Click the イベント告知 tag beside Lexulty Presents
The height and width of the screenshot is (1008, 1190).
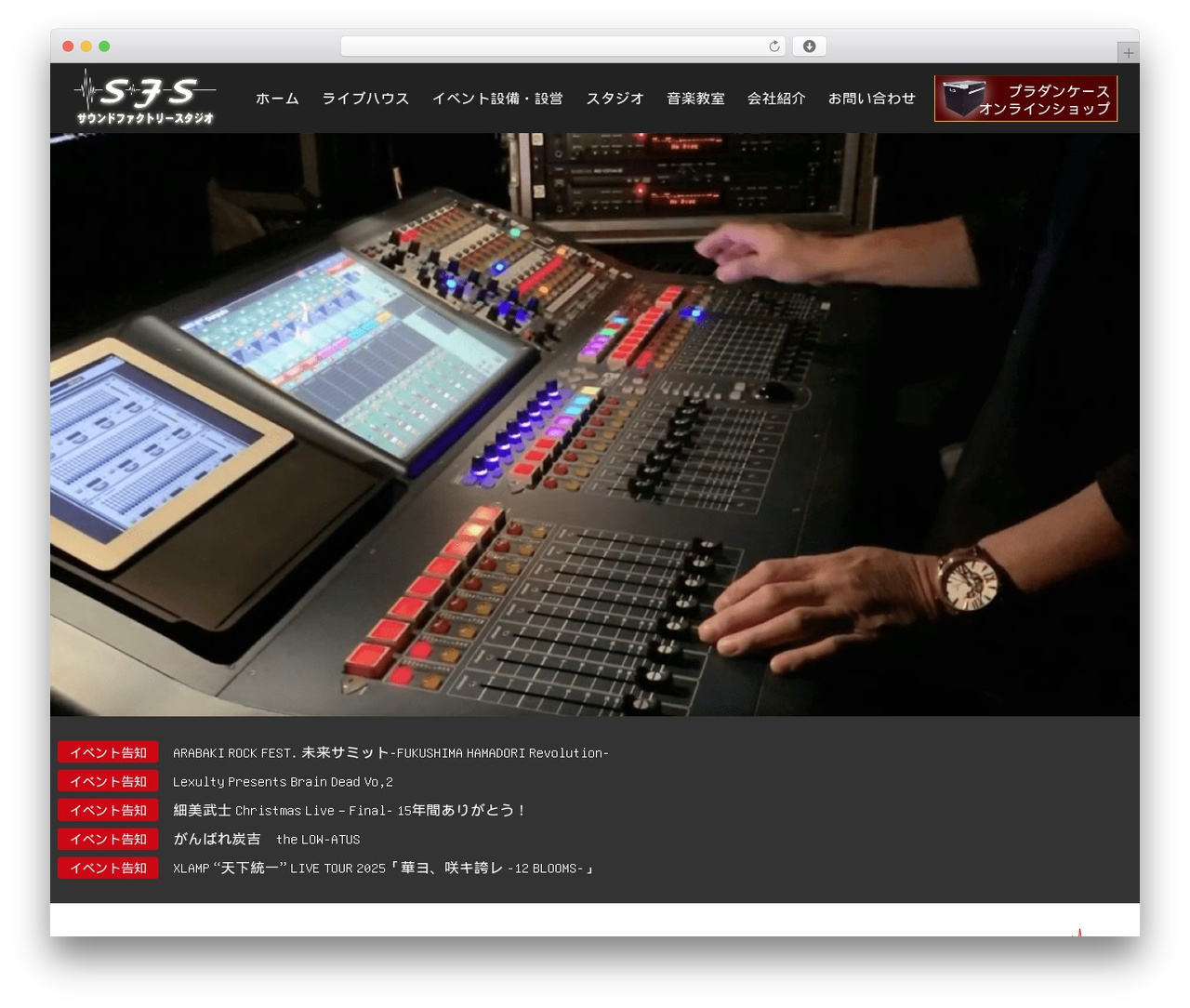pyautogui.click(x=108, y=782)
